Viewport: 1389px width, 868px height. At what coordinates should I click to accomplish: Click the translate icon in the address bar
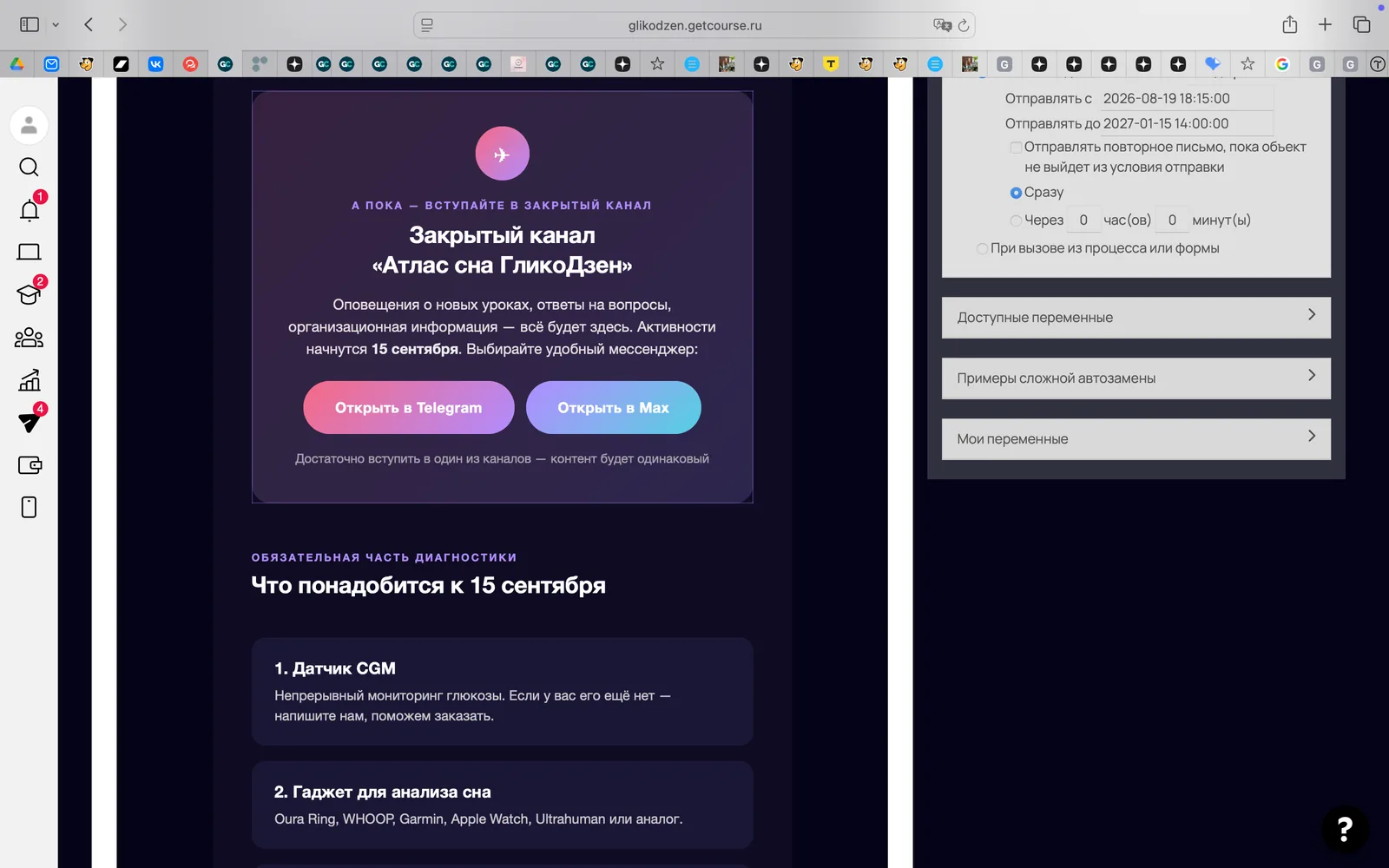(942, 25)
